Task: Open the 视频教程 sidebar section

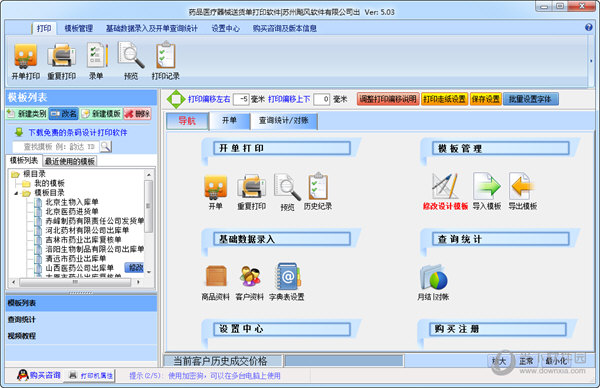Action: tap(81, 336)
